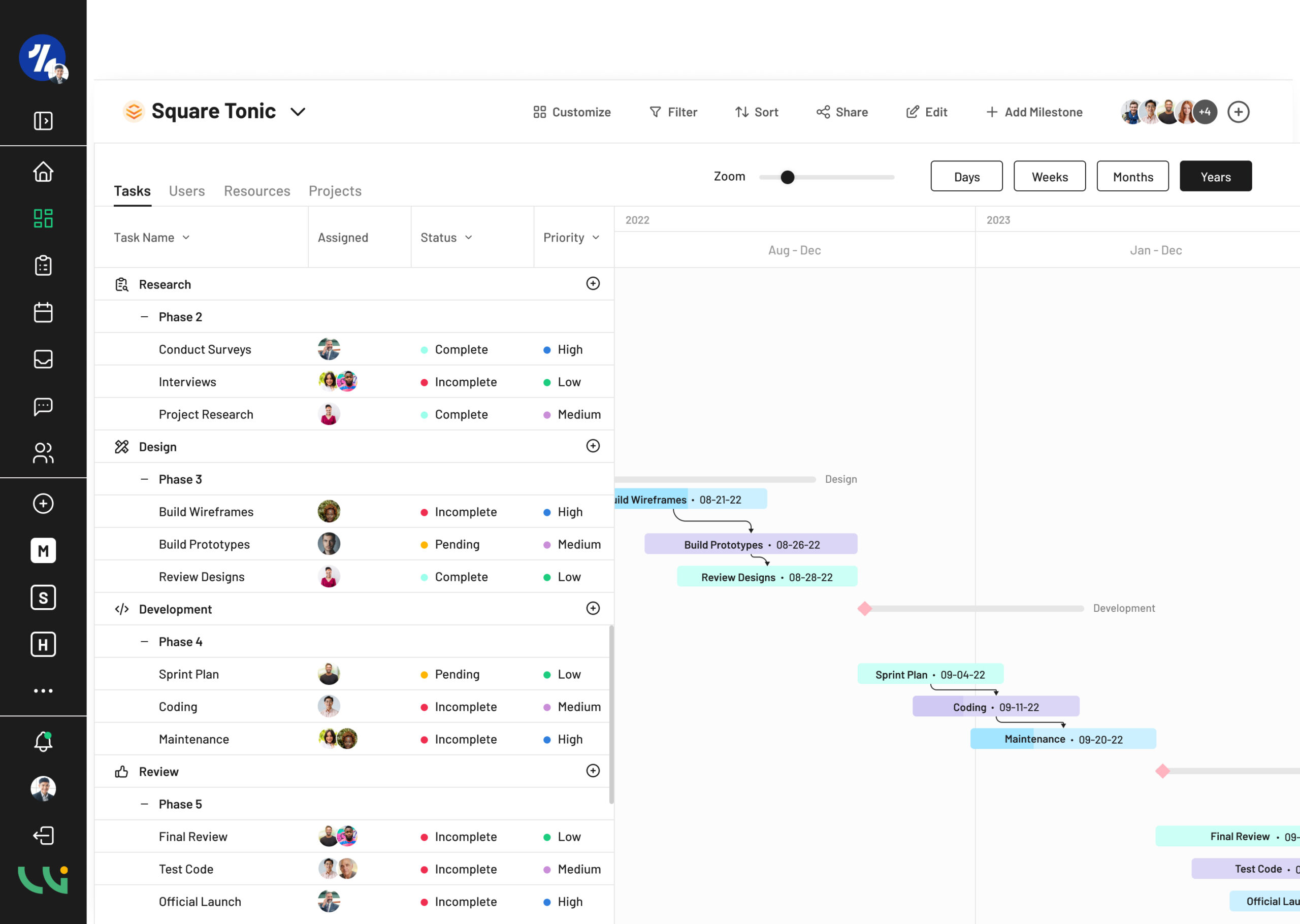Select the Days view option
The height and width of the screenshot is (924, 1300).
coord(966,176)
